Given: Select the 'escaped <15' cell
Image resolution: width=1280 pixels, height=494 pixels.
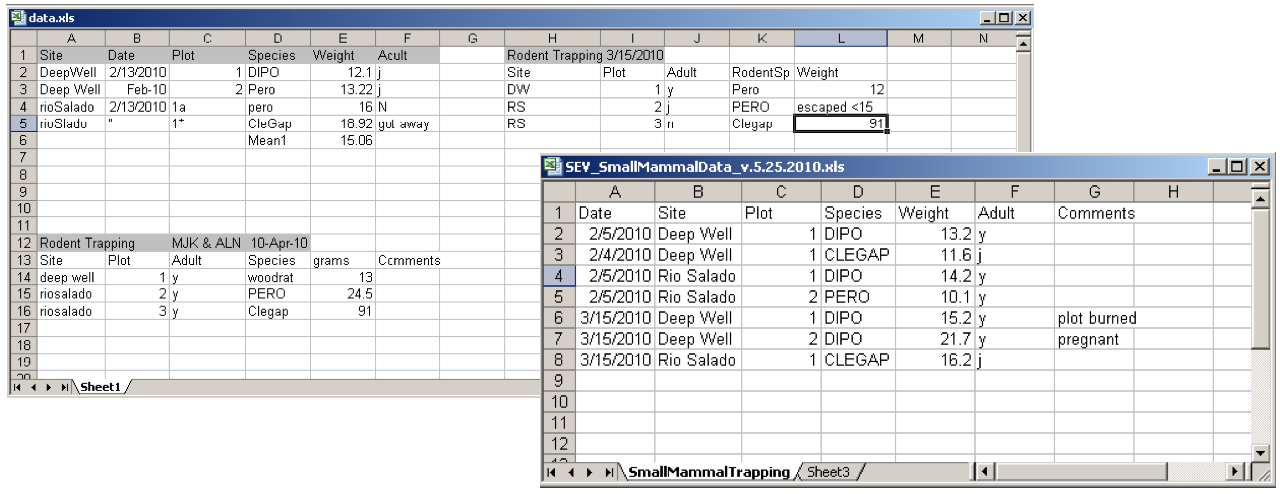Looking at the screenshot, I should click(840, 106).
